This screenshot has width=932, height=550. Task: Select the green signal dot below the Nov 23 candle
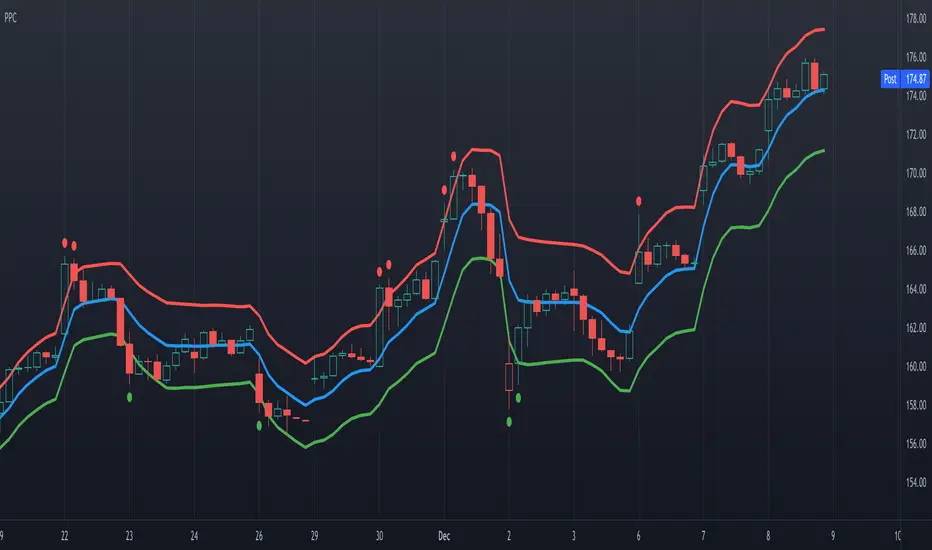[x=130, y=397]
